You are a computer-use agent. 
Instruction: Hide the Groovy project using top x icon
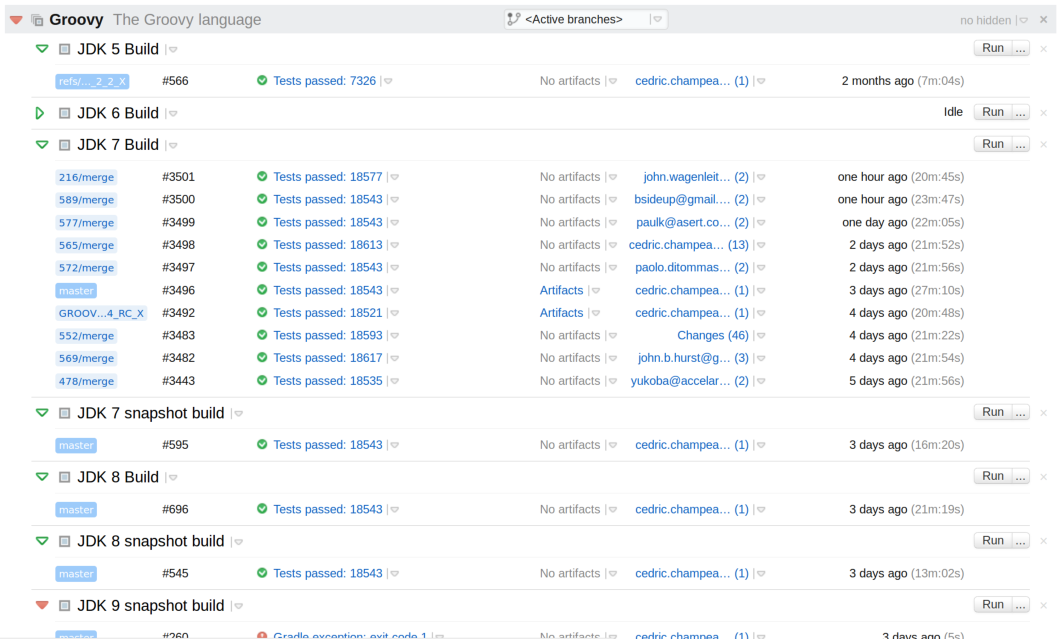pos(1044,20)
